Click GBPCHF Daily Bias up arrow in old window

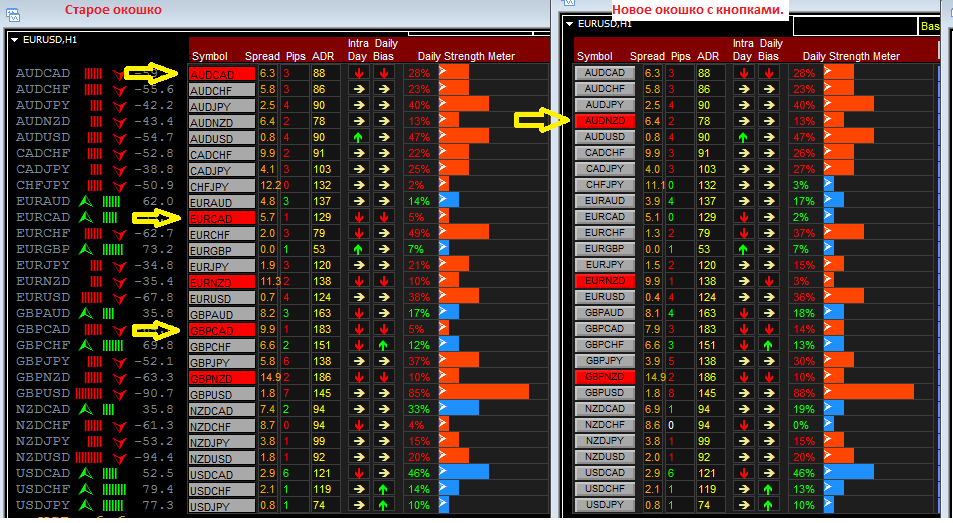[384, 345]
